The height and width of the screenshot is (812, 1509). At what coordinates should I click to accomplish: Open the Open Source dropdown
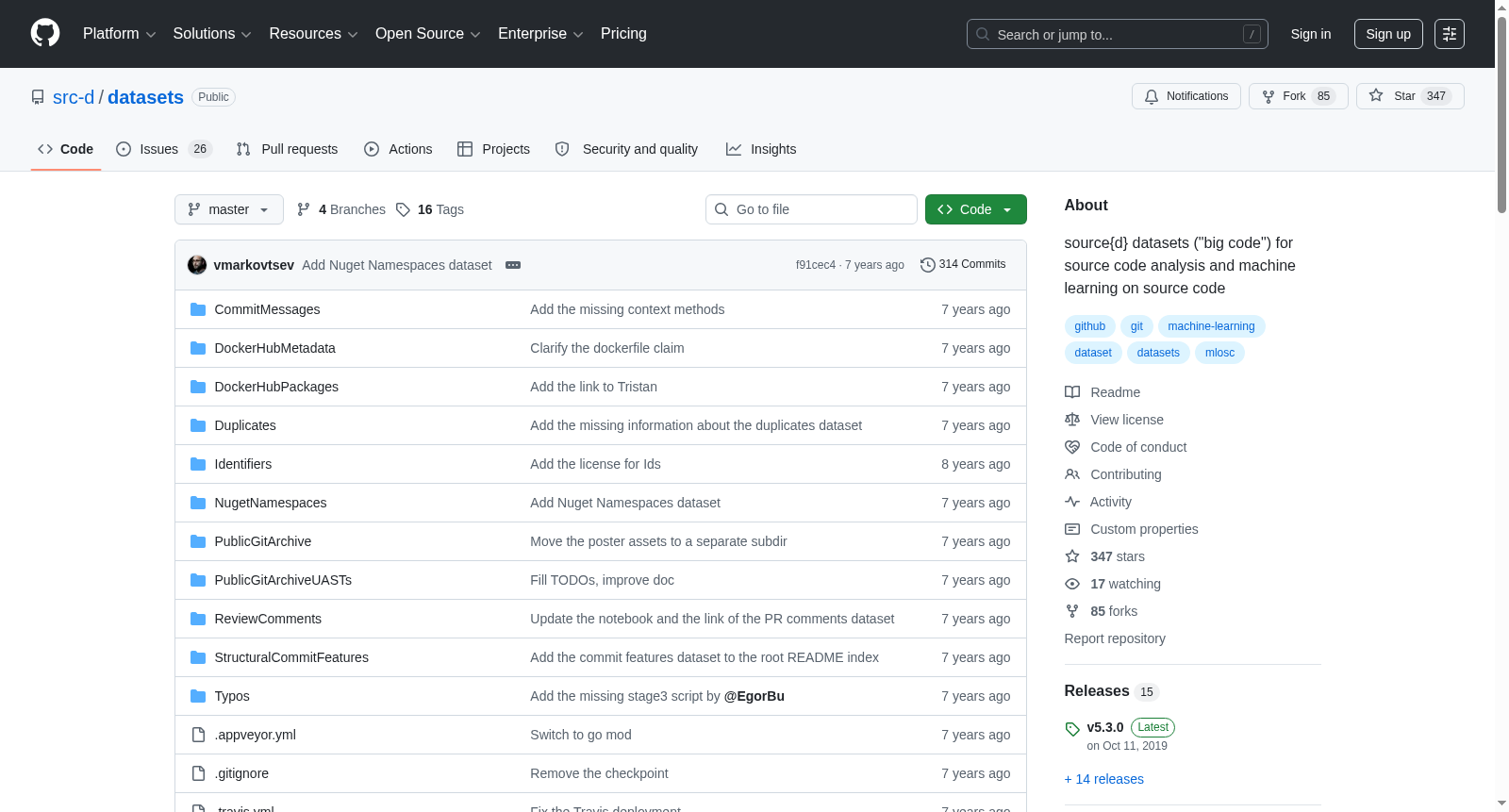(x=428, y=34)
